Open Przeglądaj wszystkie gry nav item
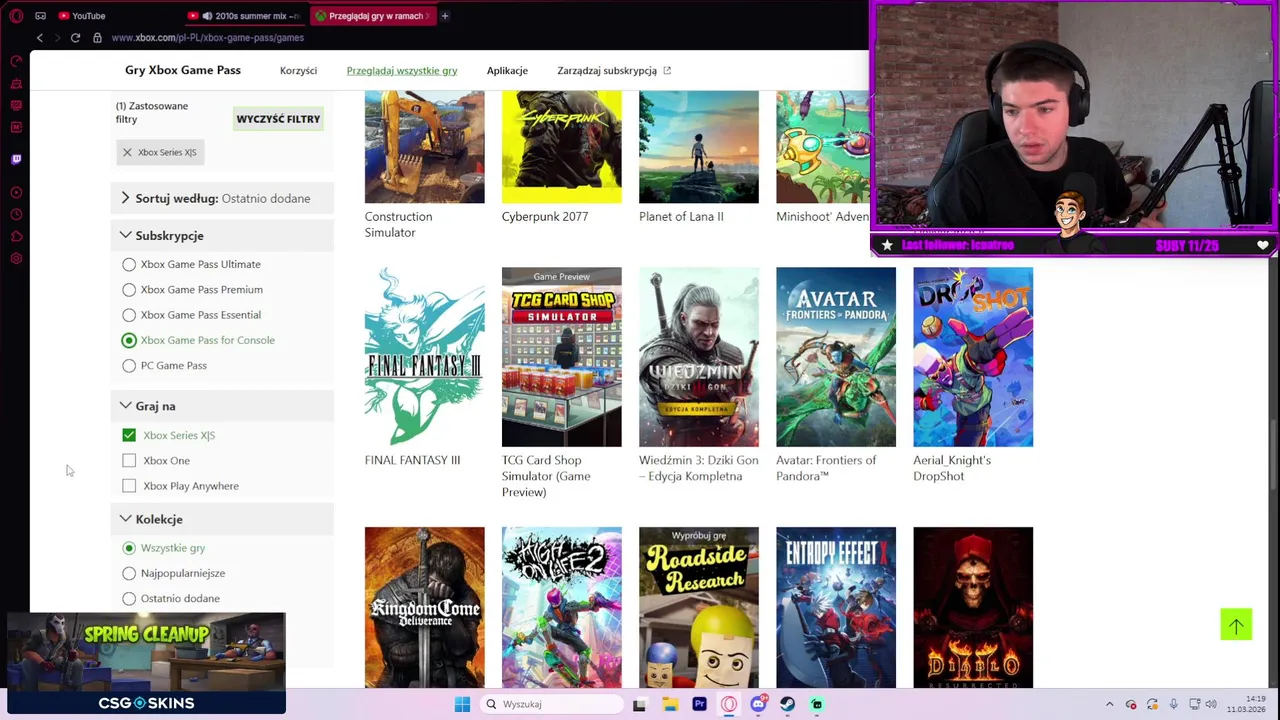 402,71
